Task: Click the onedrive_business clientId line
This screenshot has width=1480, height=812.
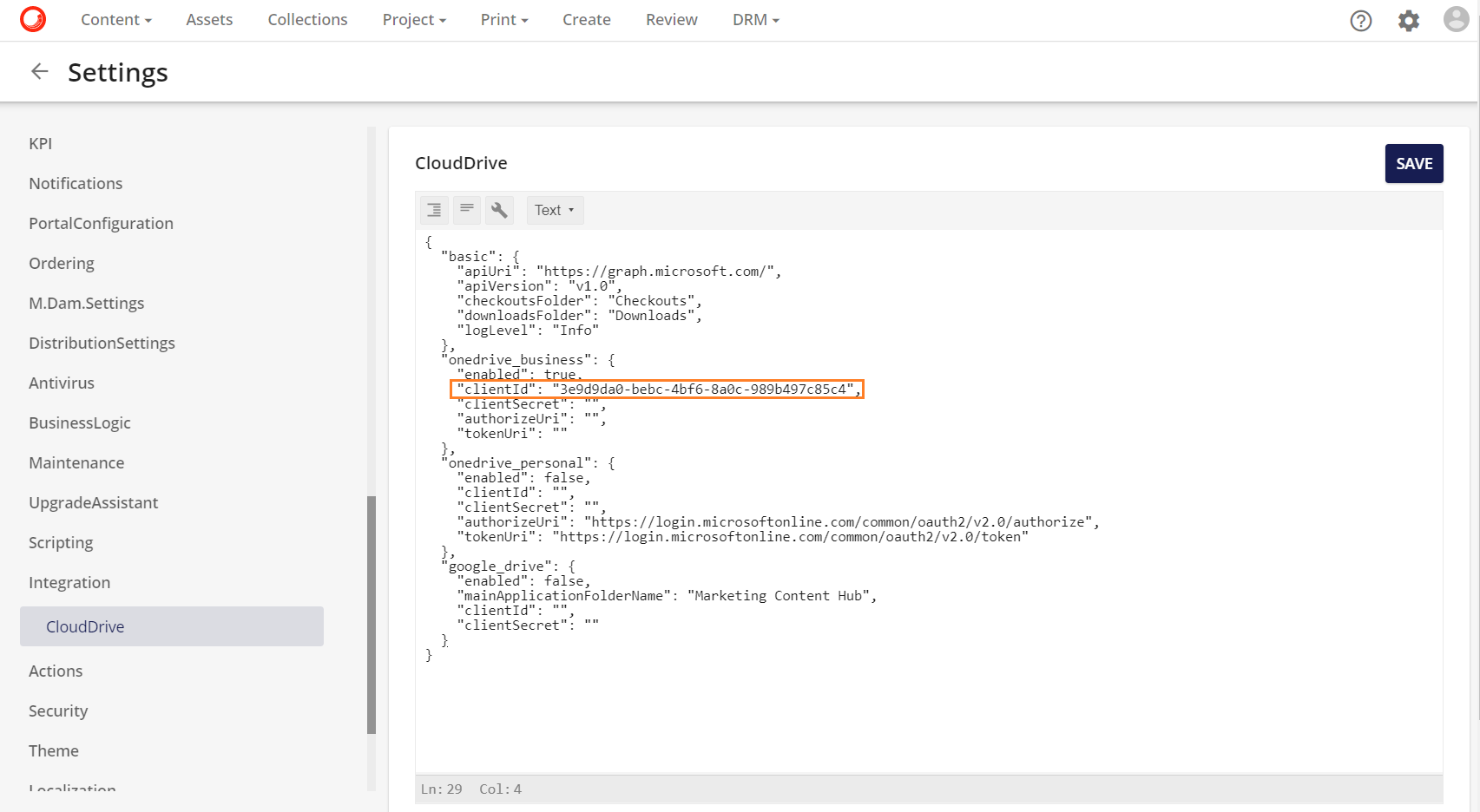Action: pos(657,390)
